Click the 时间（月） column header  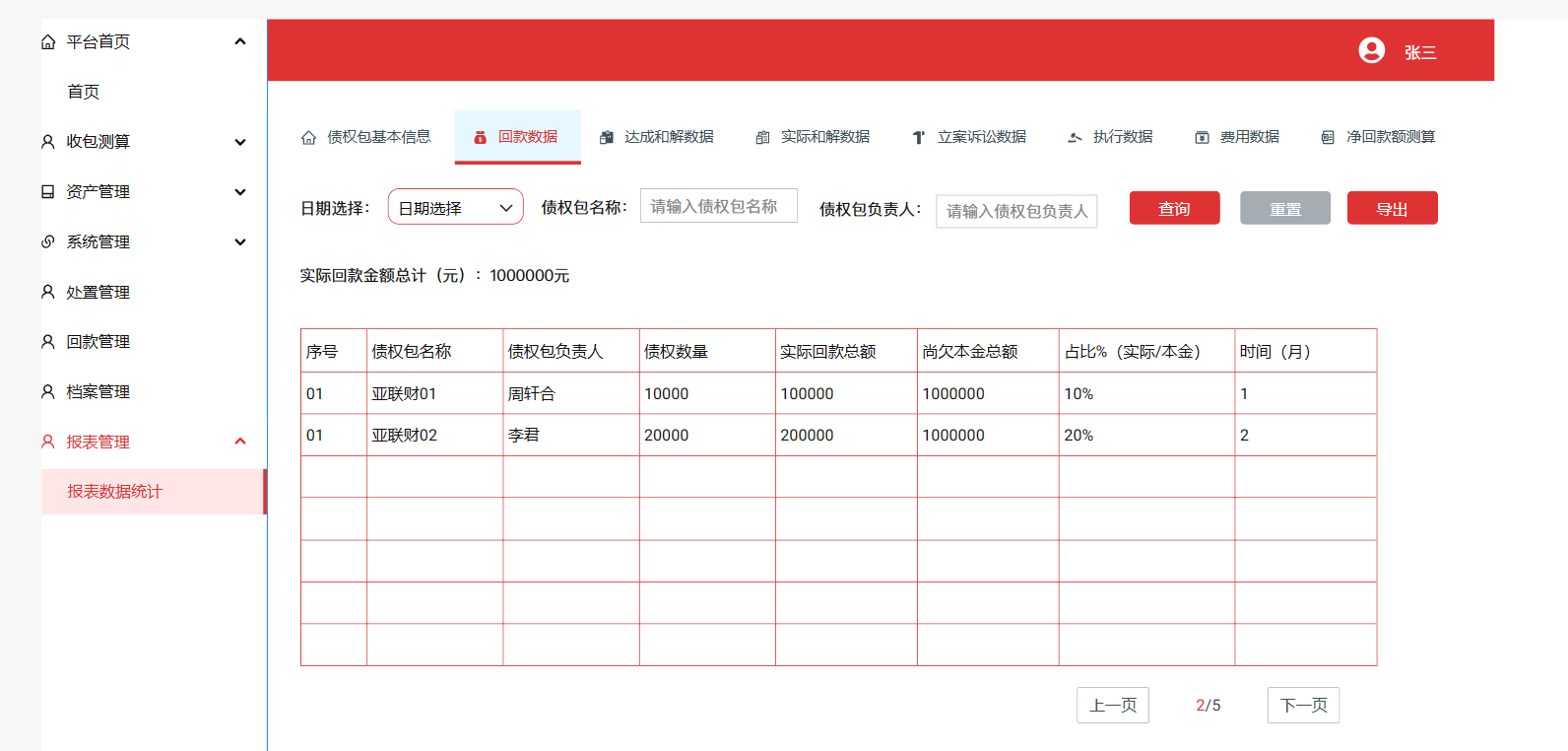tap(1306, 351)
